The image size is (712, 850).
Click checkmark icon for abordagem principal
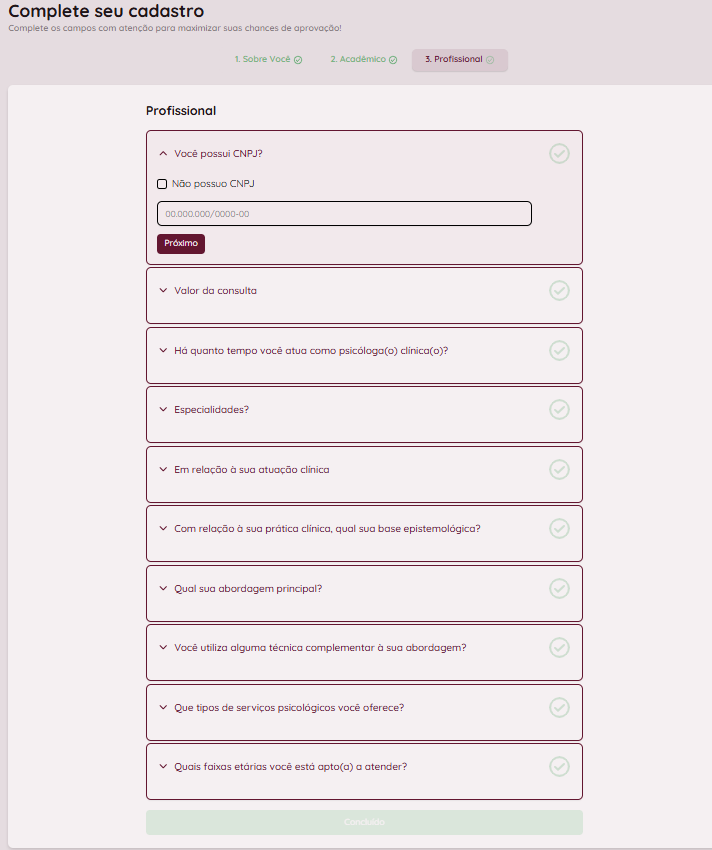click(x=559, y=588)
